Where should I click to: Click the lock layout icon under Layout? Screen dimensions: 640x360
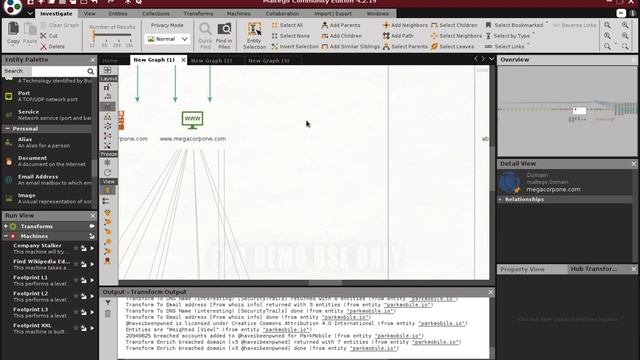[107, 87]
